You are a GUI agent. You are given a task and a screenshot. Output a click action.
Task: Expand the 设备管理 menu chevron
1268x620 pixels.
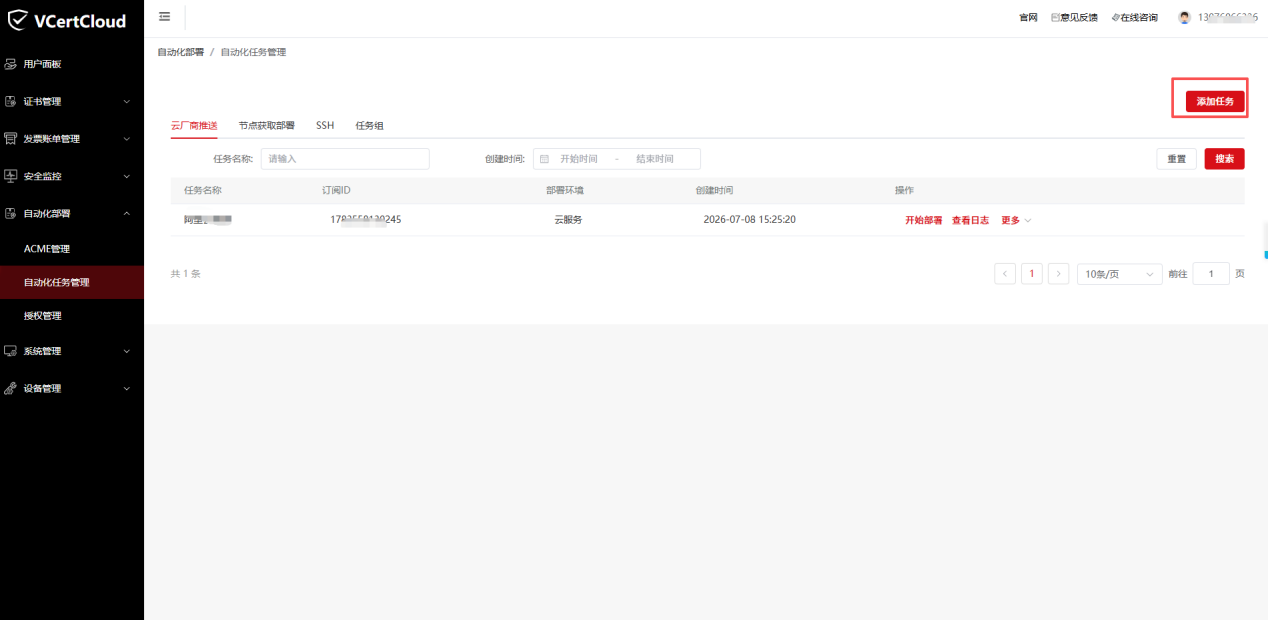click(126, 388)
